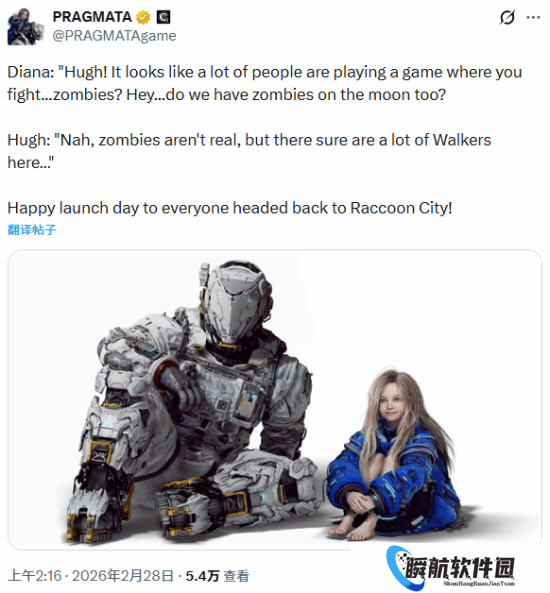Screen dimensions: 550x593
Task: Open the three-dot more options menu
Action: pyautogui.click(x=533, y=17)
